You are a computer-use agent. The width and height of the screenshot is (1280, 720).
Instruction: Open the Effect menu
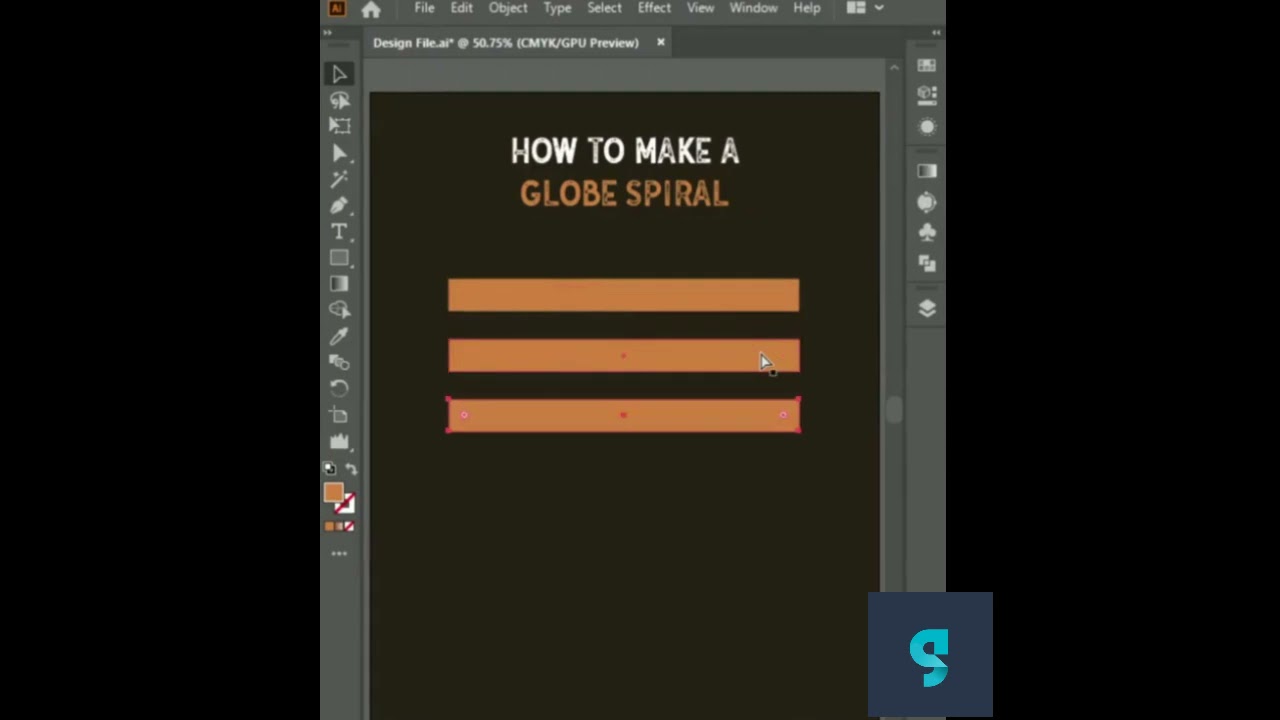click(654, 8)
